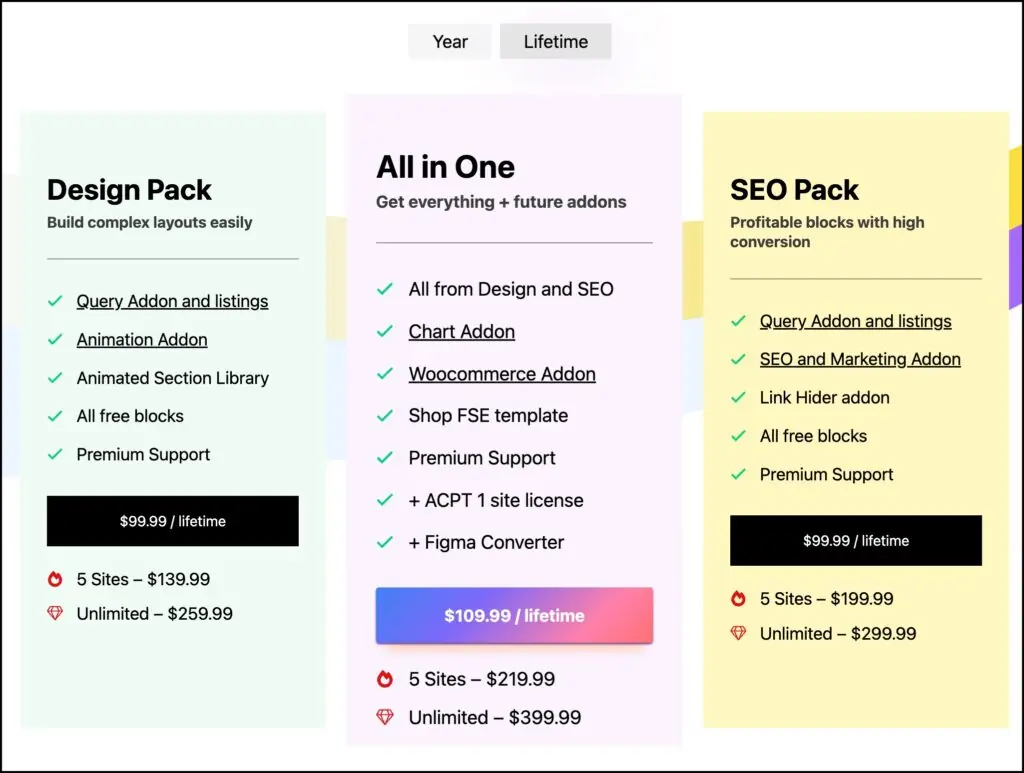Click checkmark beside All from Design and SEO
This screenshot has height=773, width=1024.
coord(385,289)
